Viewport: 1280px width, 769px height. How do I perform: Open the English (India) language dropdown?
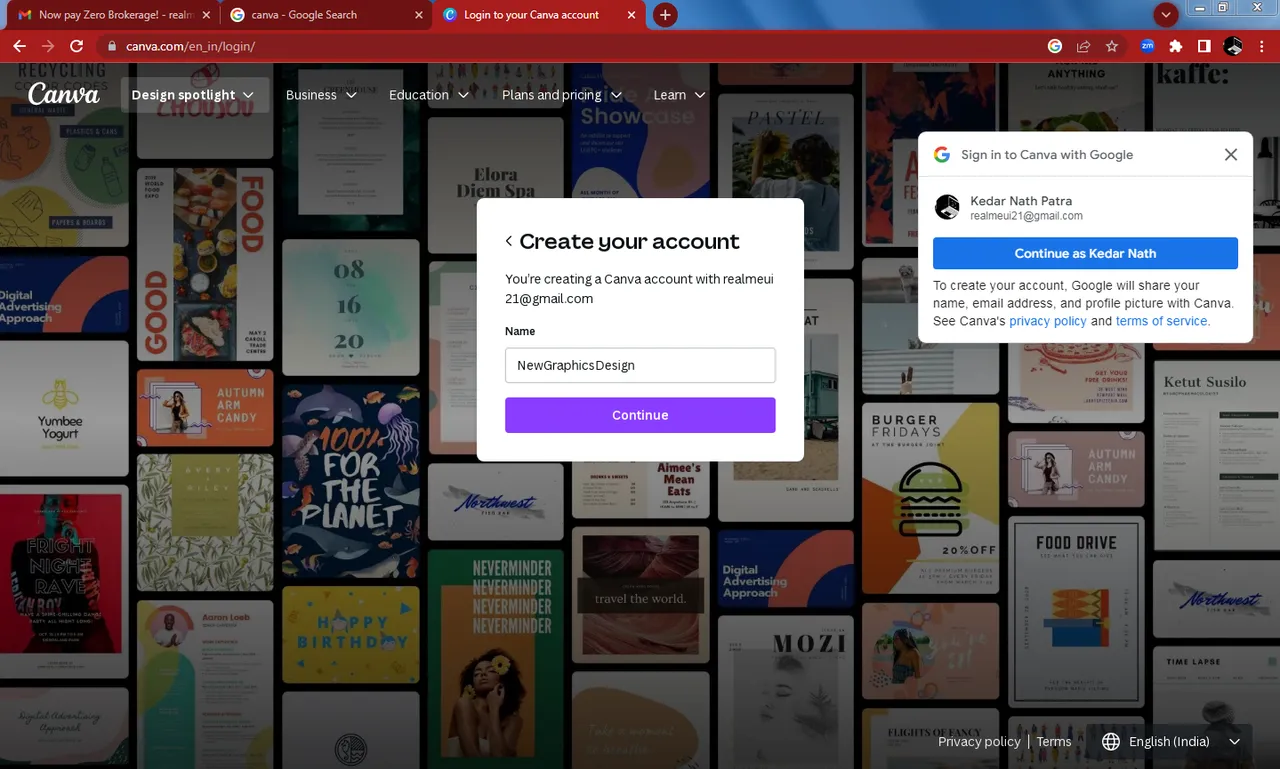click(1171, 742)
